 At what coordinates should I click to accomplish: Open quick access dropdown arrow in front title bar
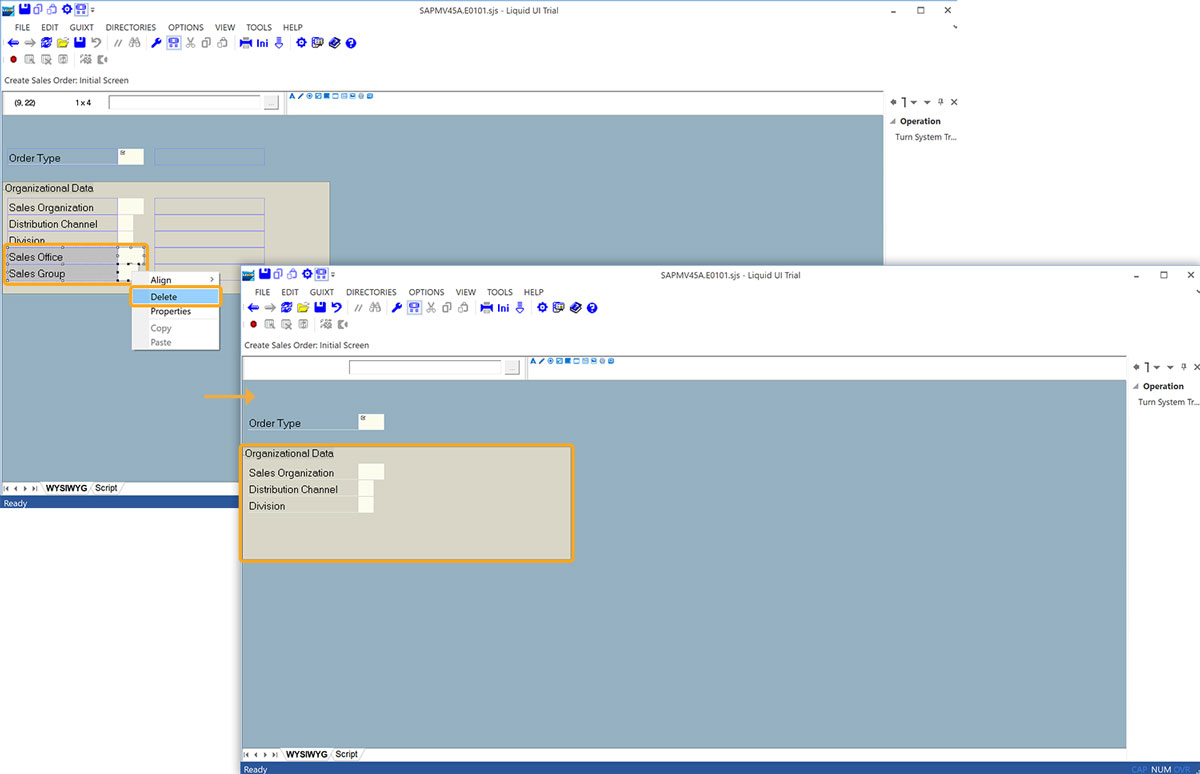click(333, 275)
